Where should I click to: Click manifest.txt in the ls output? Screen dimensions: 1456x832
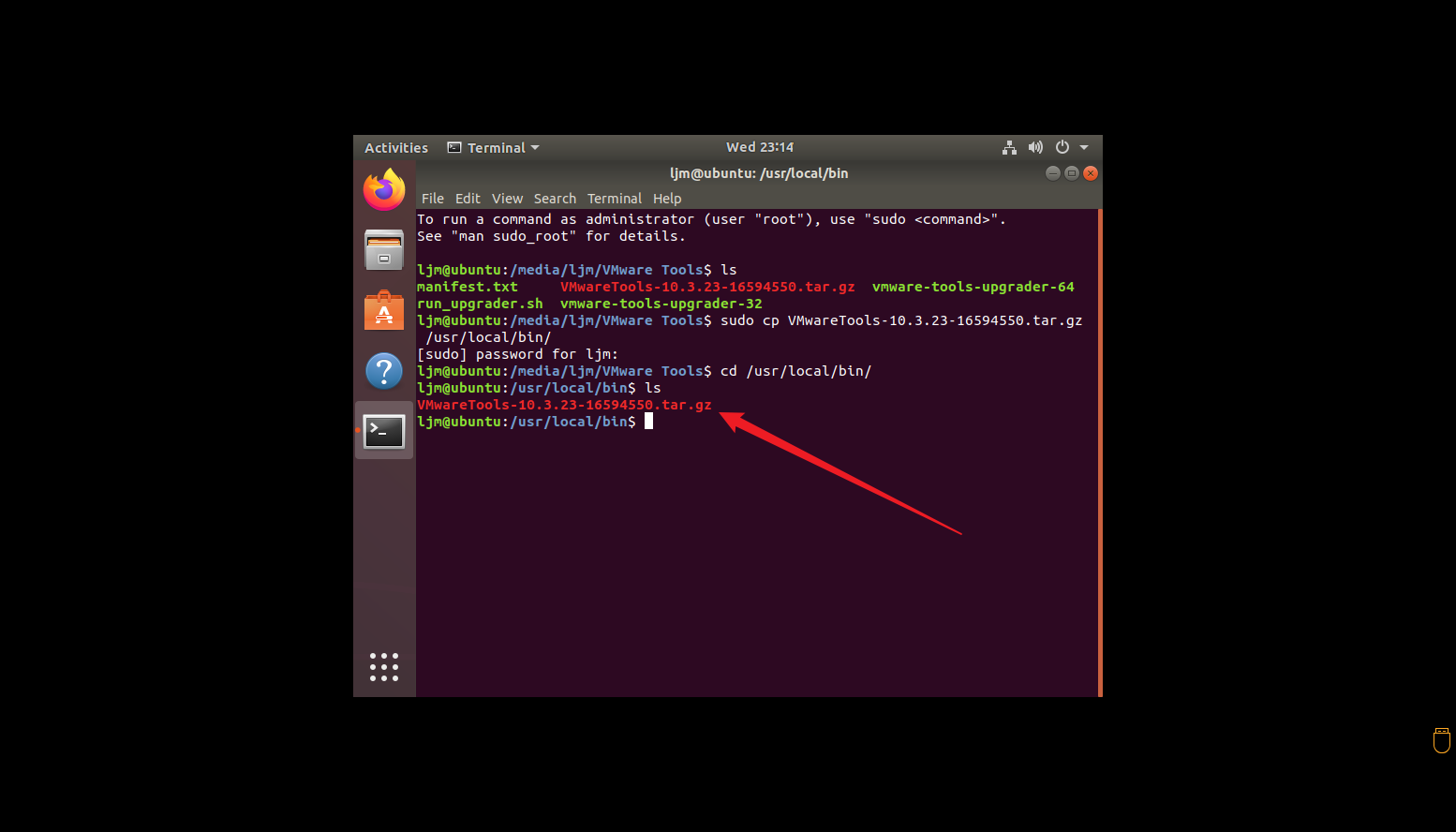[468, 287]
